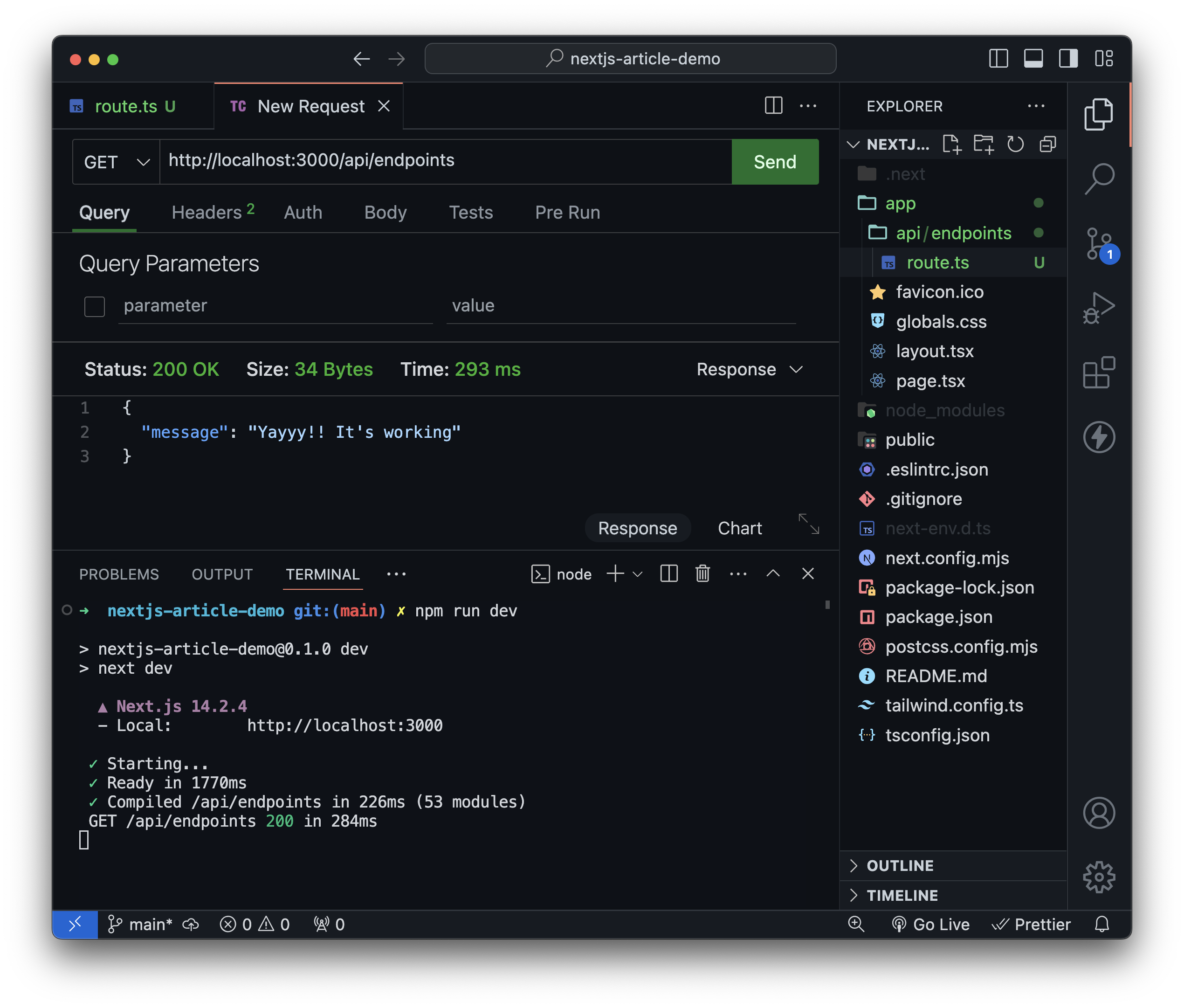Open notifications via the bell icon
Viewport: 1184px width, 1008px height.
pos(1102,924)
